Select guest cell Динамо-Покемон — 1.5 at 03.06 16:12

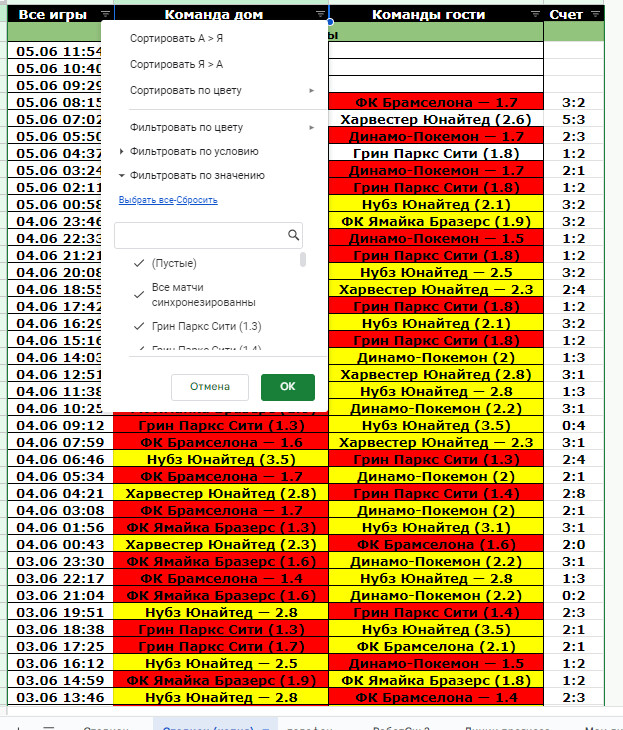point(436,663)
